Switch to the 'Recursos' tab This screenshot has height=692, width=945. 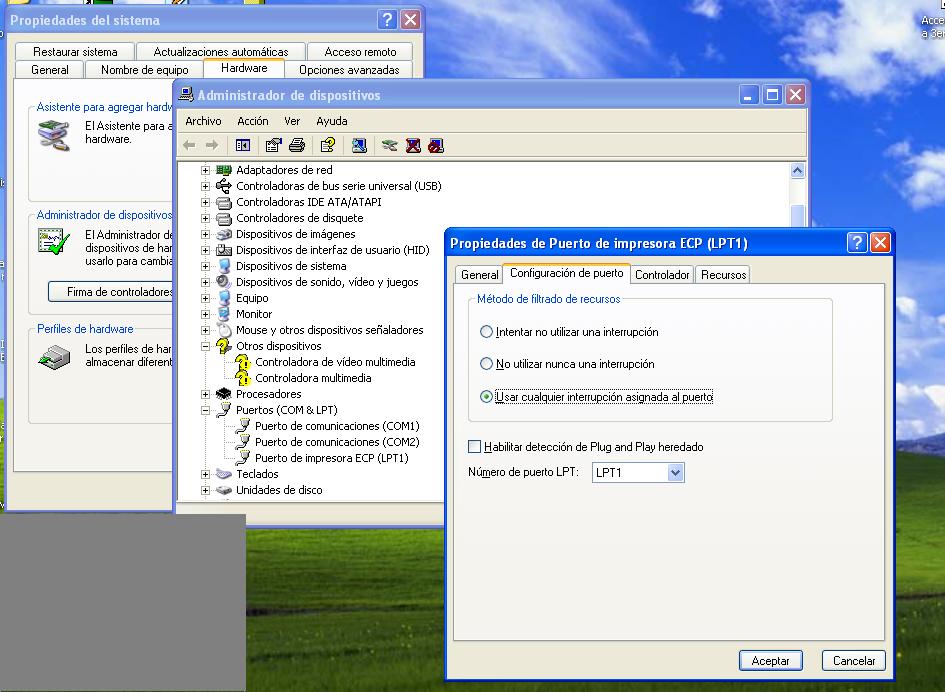(x=722, y=274)
